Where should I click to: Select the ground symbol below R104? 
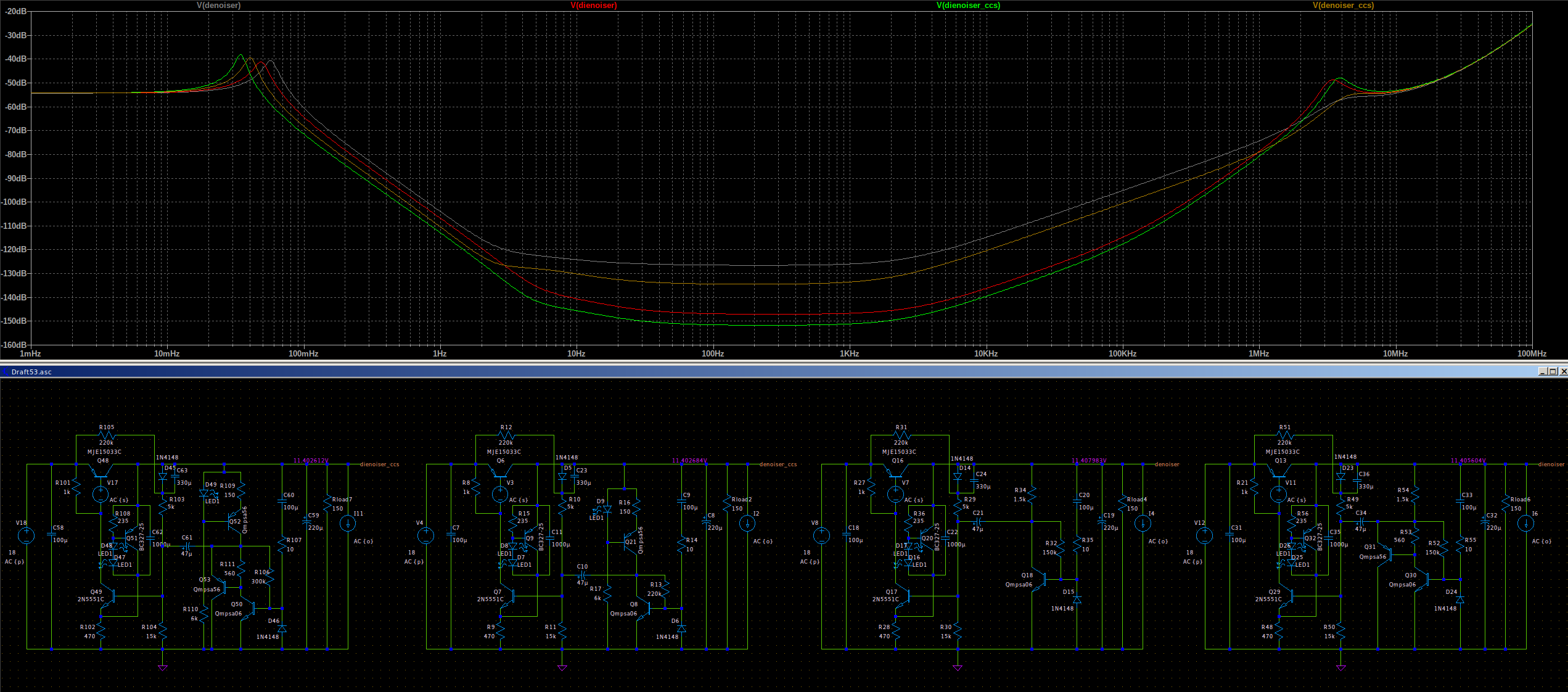163,667
